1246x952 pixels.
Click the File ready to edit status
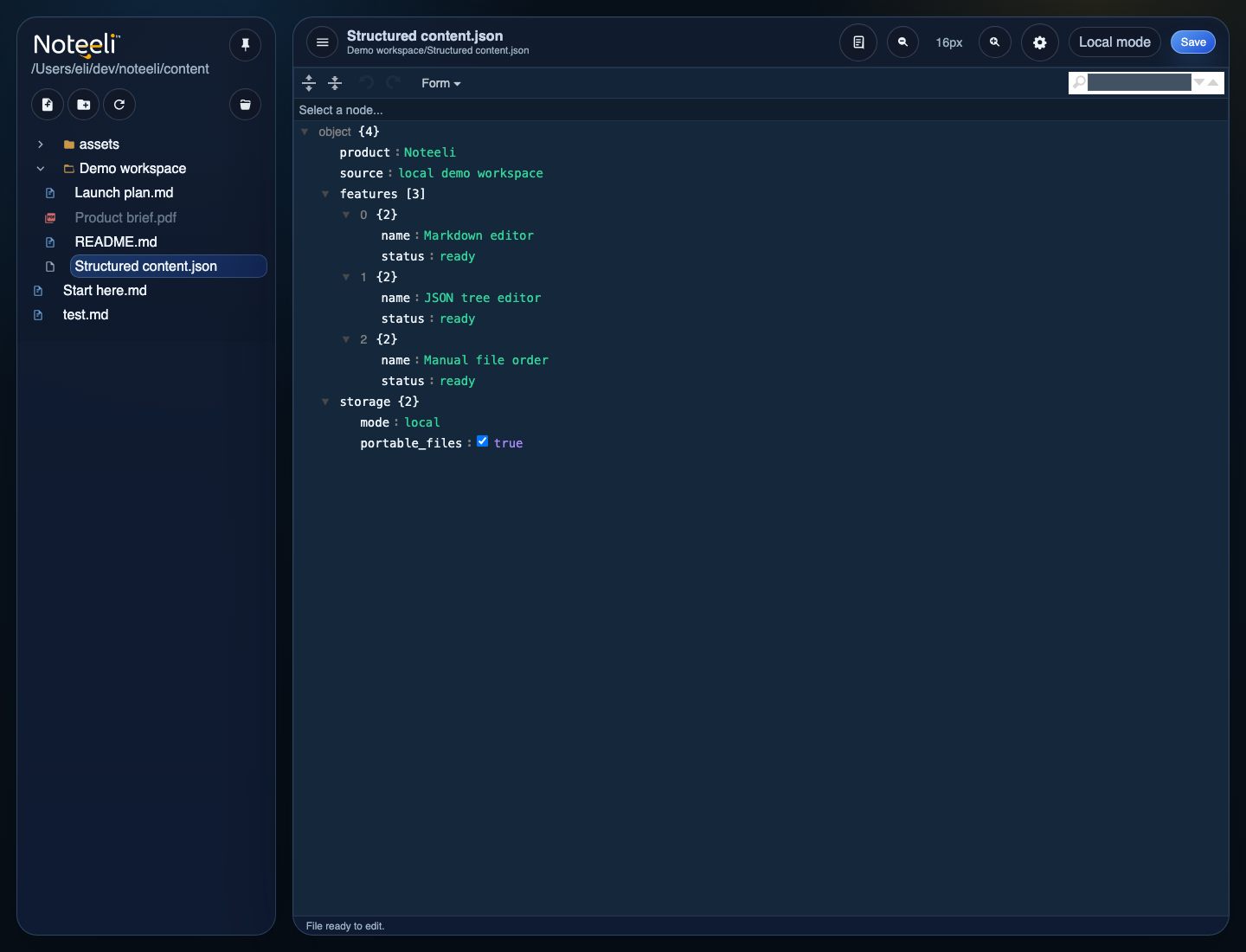coord(345,926)
